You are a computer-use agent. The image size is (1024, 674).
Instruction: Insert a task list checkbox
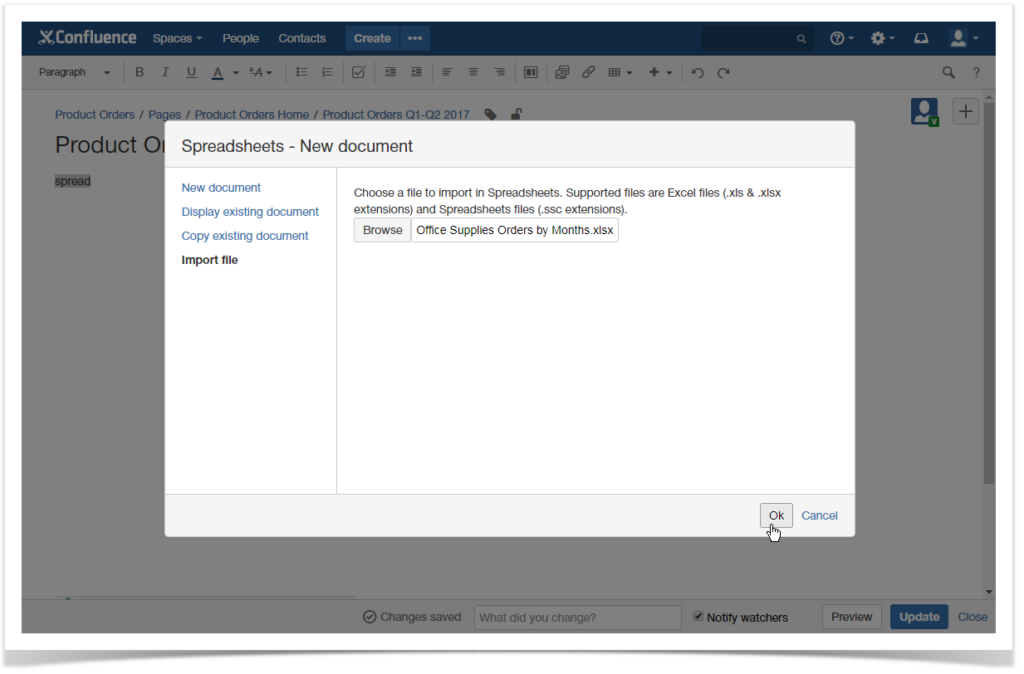(358, 72)
